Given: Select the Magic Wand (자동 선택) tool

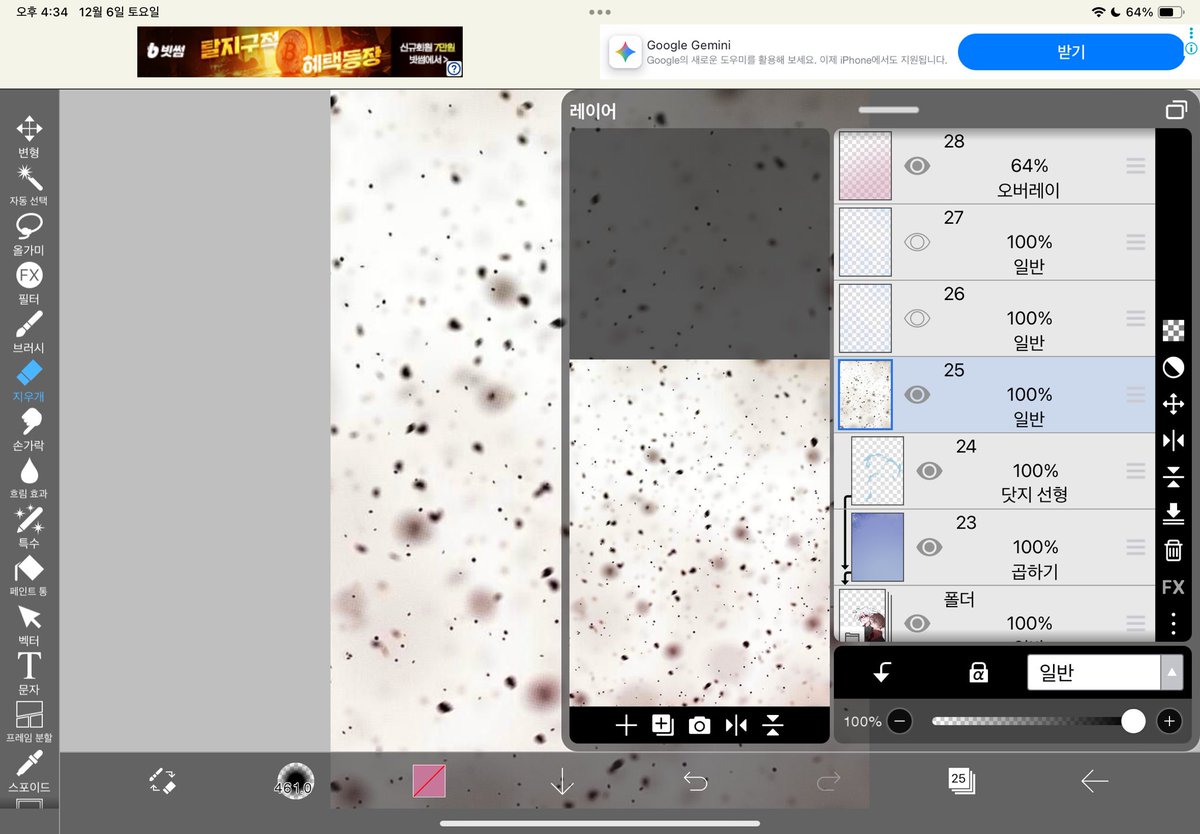Looking at the screenshot, I should pos(29,186).
